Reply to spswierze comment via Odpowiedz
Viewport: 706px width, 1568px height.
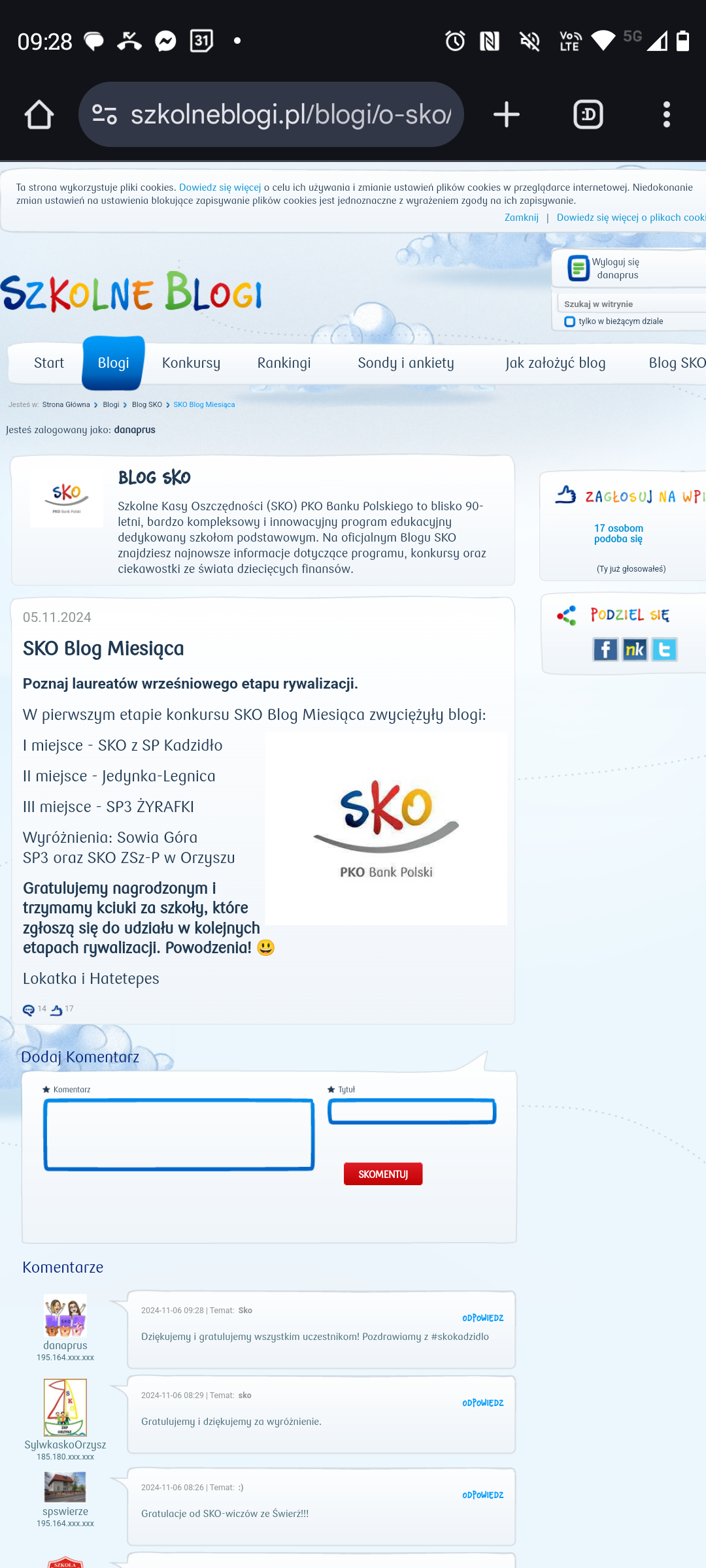(483, 1495)
